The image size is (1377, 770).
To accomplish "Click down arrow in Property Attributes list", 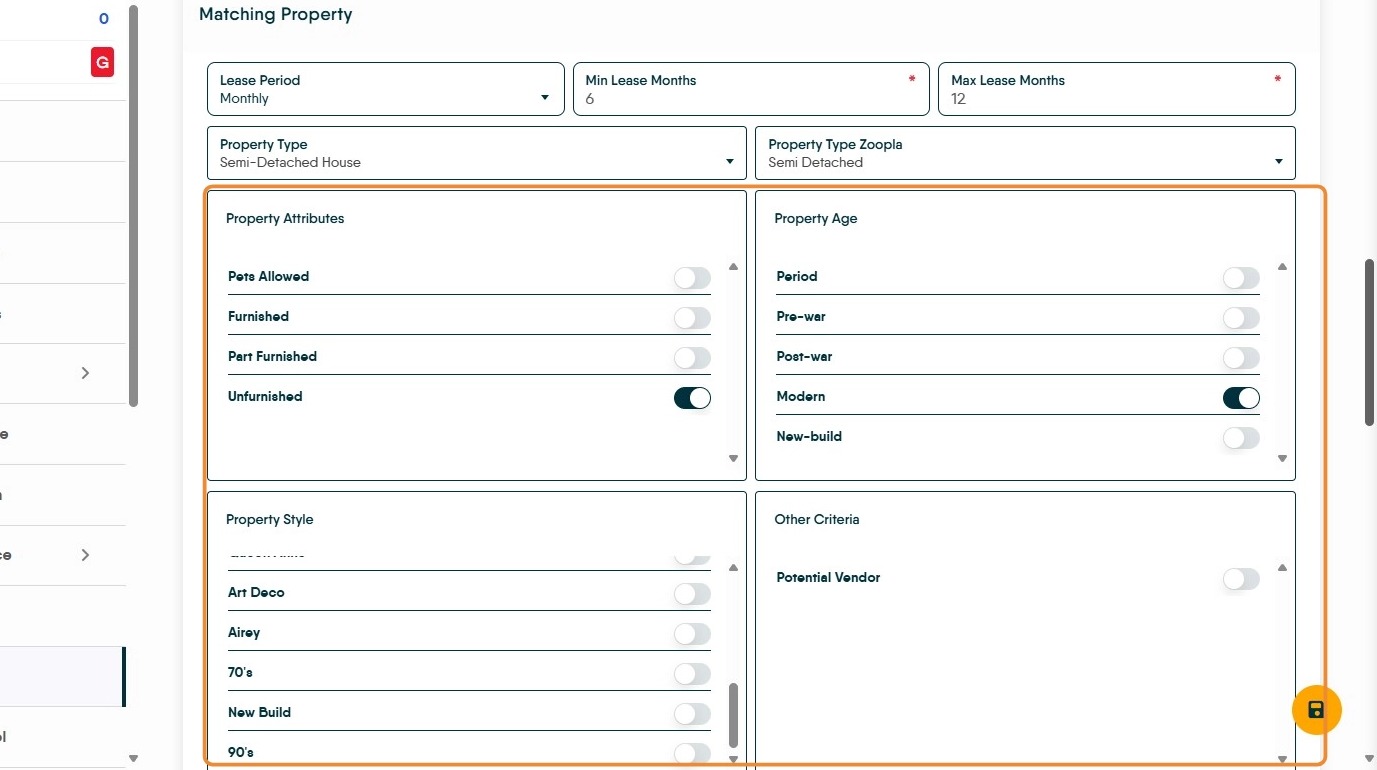I will (733, 459).
